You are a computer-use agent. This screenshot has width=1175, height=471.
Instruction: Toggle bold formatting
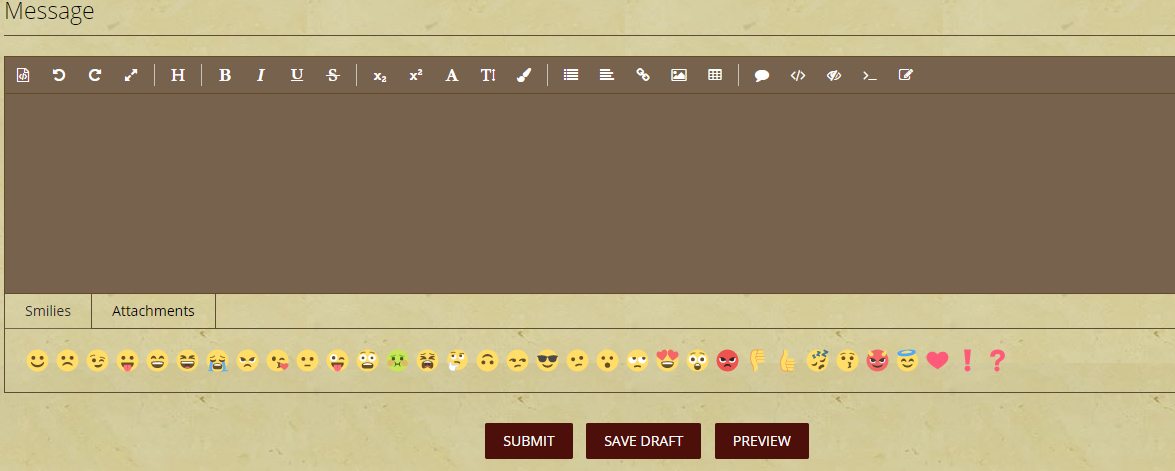tap(225, 75)
